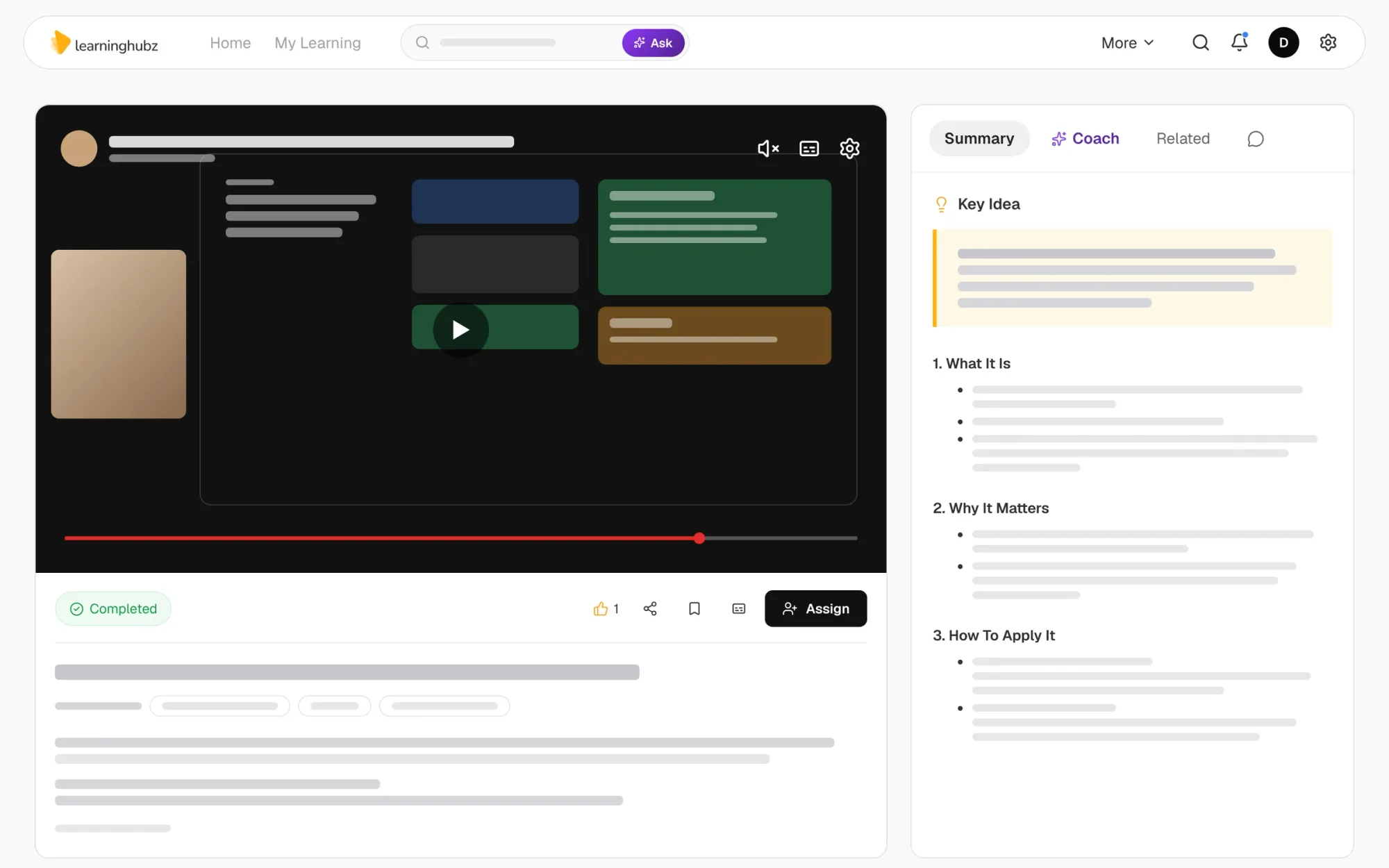Click the "2. Why It Matters" heading
This screenshot has width=1389, height=868.
pos(991,508)
